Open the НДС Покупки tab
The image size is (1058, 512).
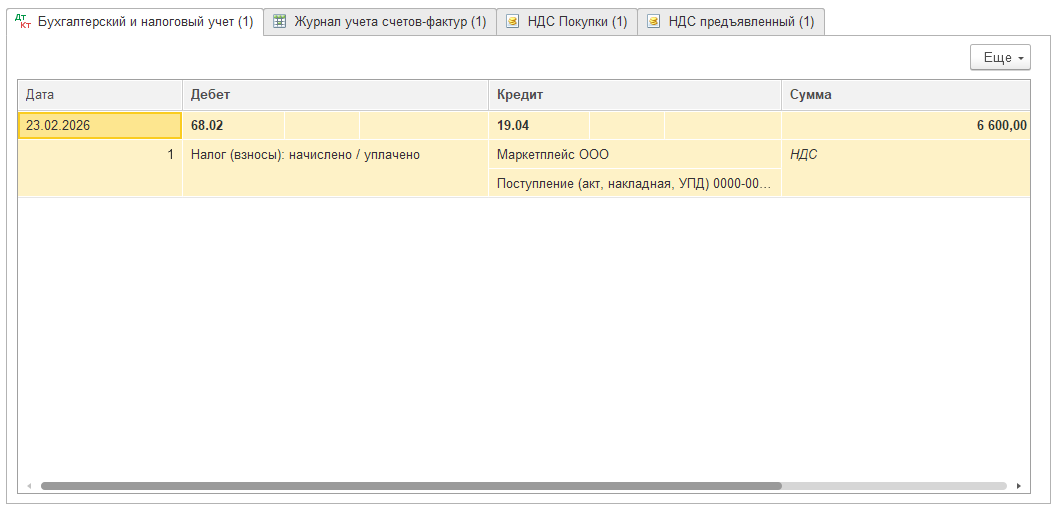coord(567,22)
